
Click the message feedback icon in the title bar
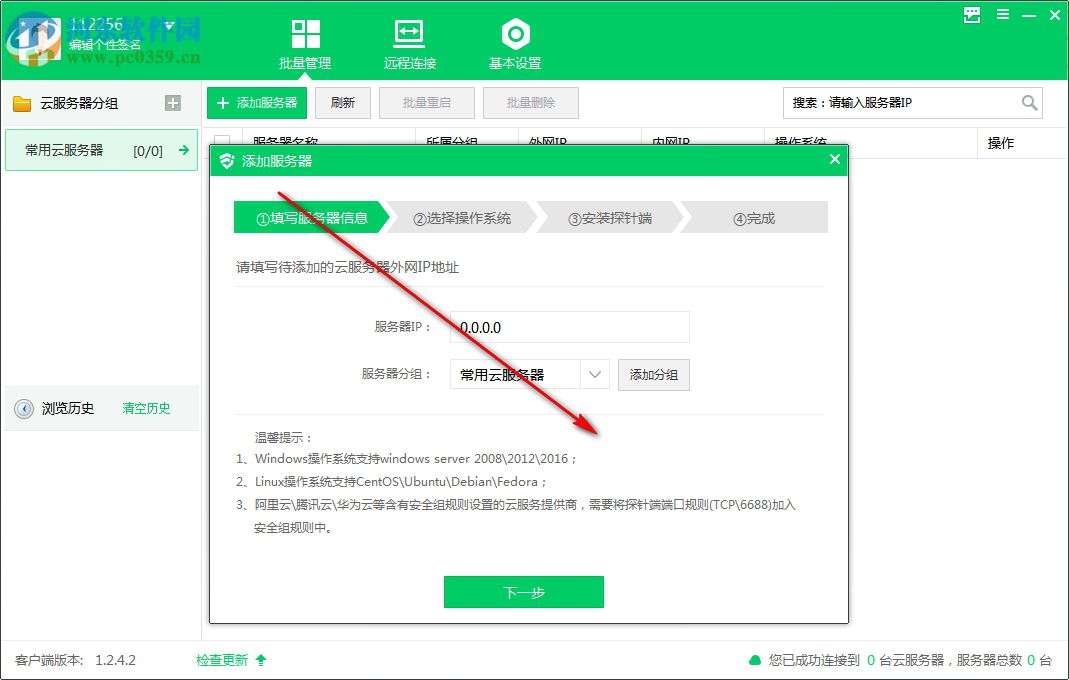971,15
